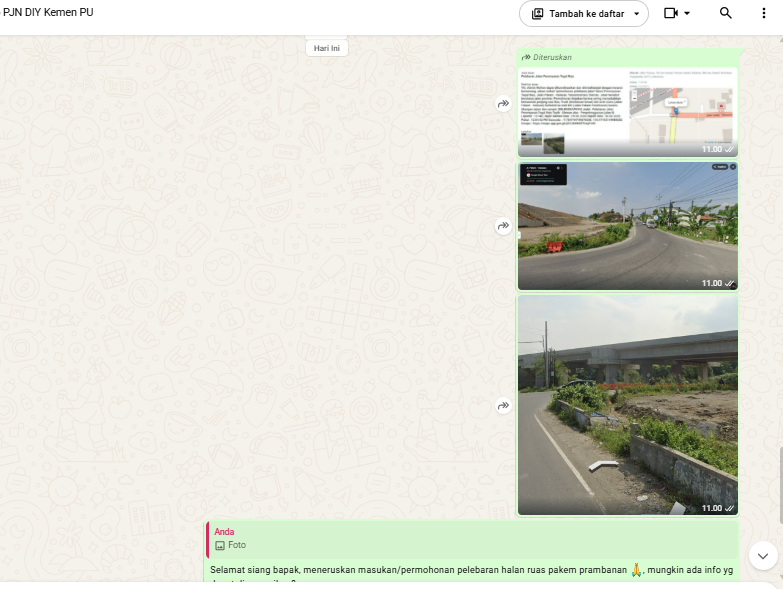The width and height of the screenshot is (783, 589).
Task: Open the forwarded document map image
Action: pos(628,112)
